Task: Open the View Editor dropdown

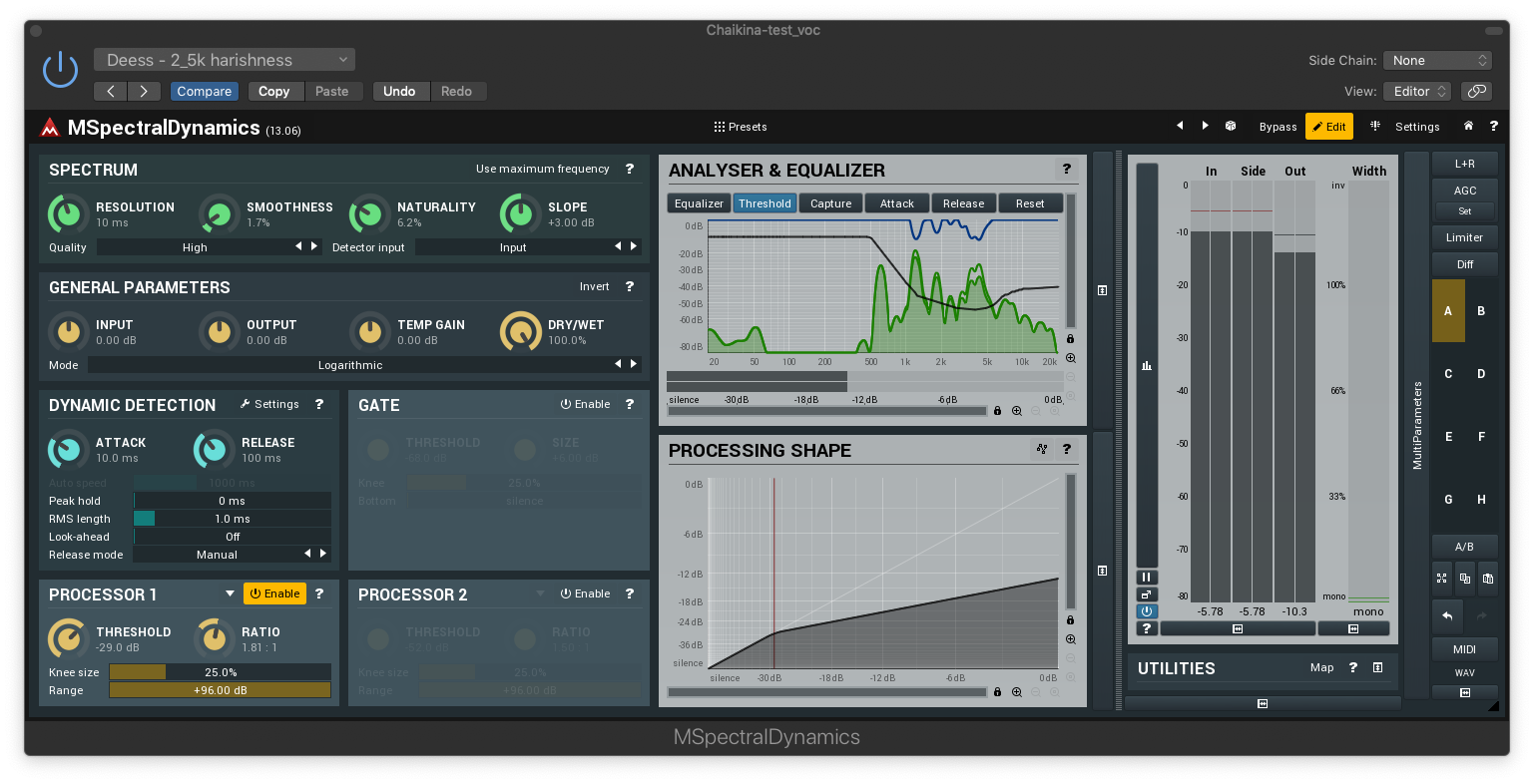Action: [x=1417, y=91]
